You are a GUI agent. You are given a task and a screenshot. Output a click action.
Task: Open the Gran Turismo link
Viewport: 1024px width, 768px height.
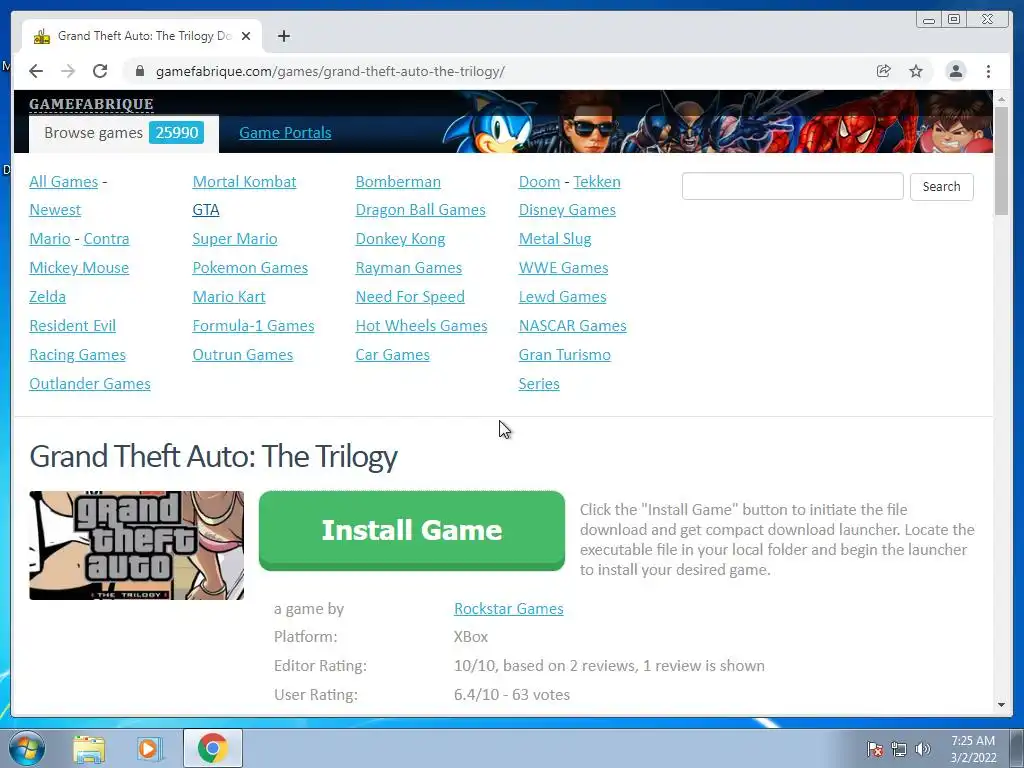click(x=565, y=355)
